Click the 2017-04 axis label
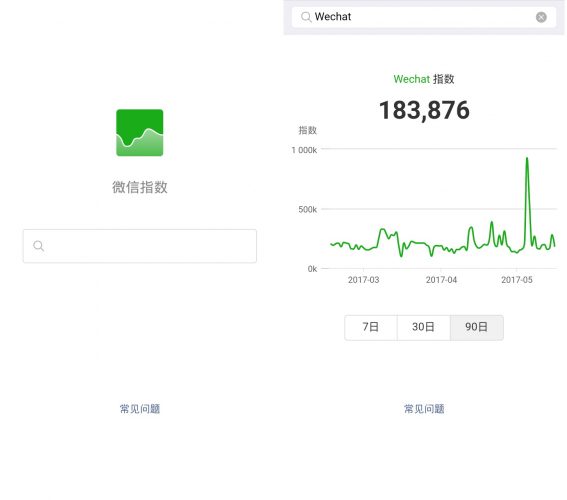The width and height of the screenshot is (567, 500). pyautogui.click(x=441, y=280)
